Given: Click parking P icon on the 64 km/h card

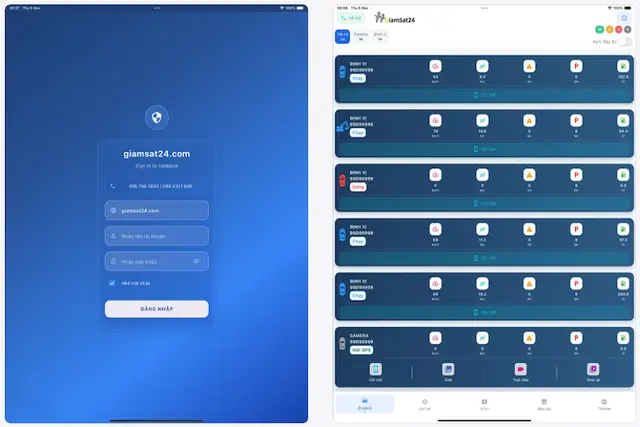Looking at the screenshot, I should 576,66.
